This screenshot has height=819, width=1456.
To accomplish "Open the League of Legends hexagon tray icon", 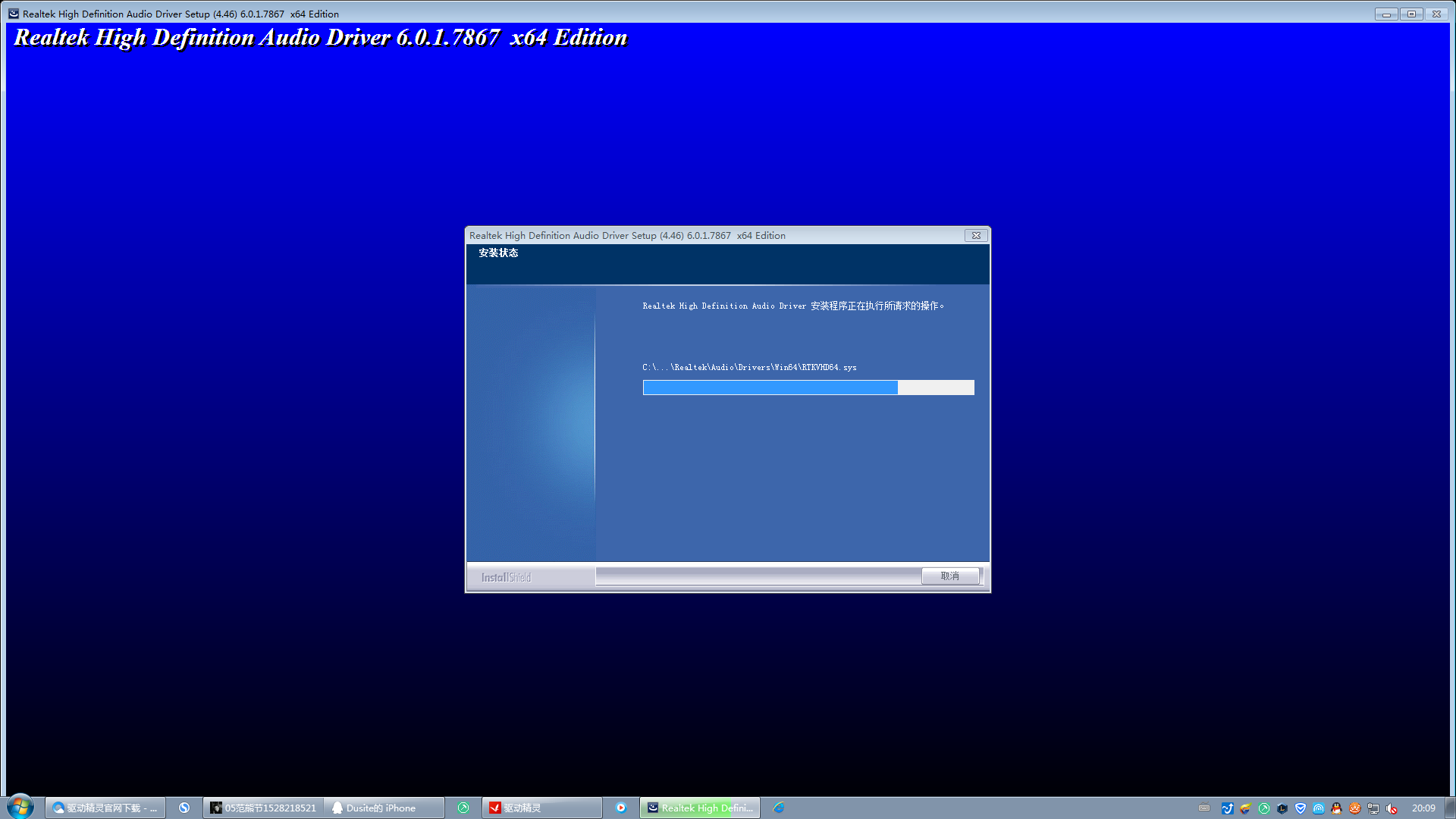I will 1282,808.
